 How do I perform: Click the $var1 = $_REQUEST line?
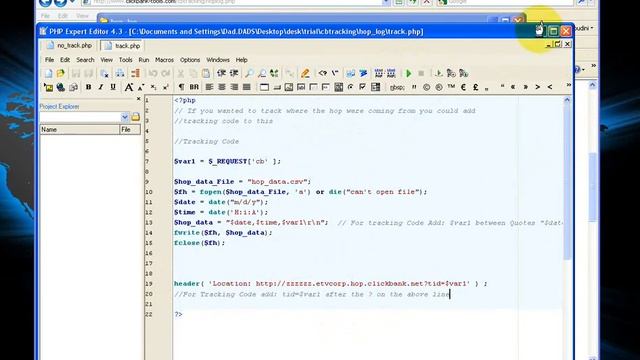pyautogui.click(x=227, y=161)
